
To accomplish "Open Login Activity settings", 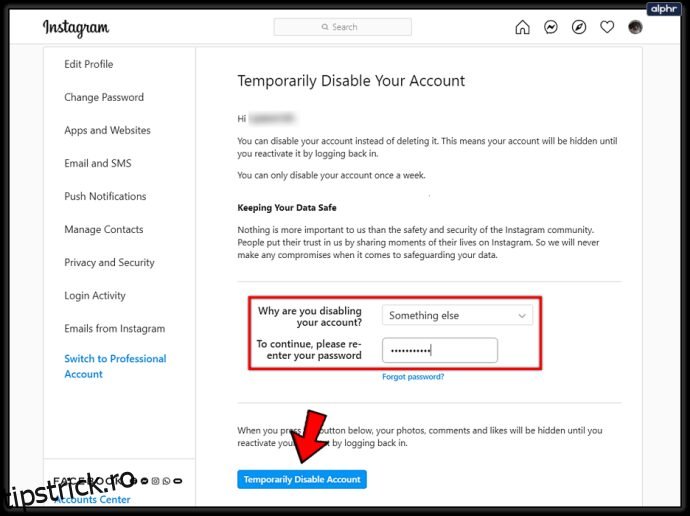I will click(x=95, y=296).
